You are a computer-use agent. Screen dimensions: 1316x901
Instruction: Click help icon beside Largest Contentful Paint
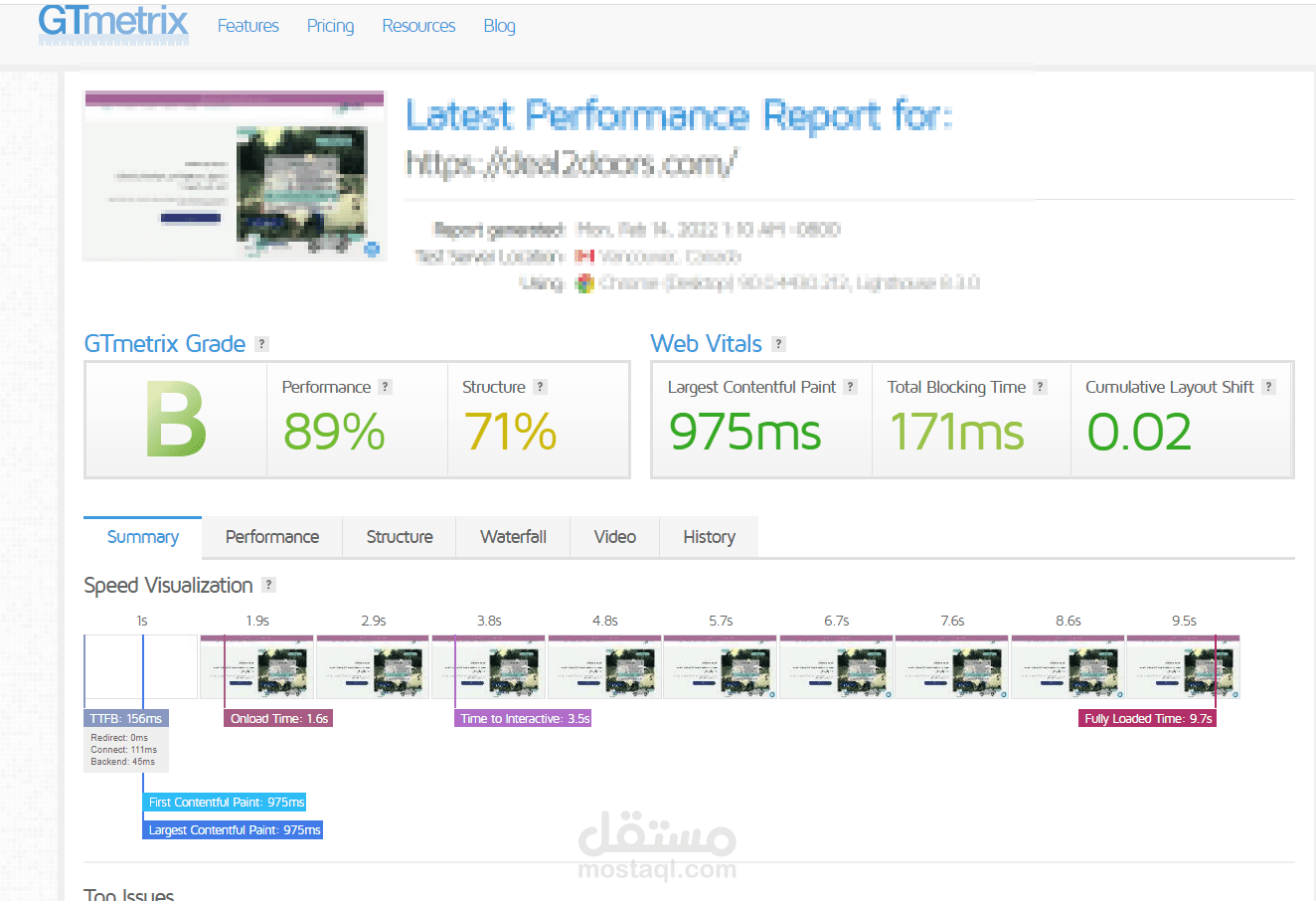pyautogui.click(x=850, y=387)
